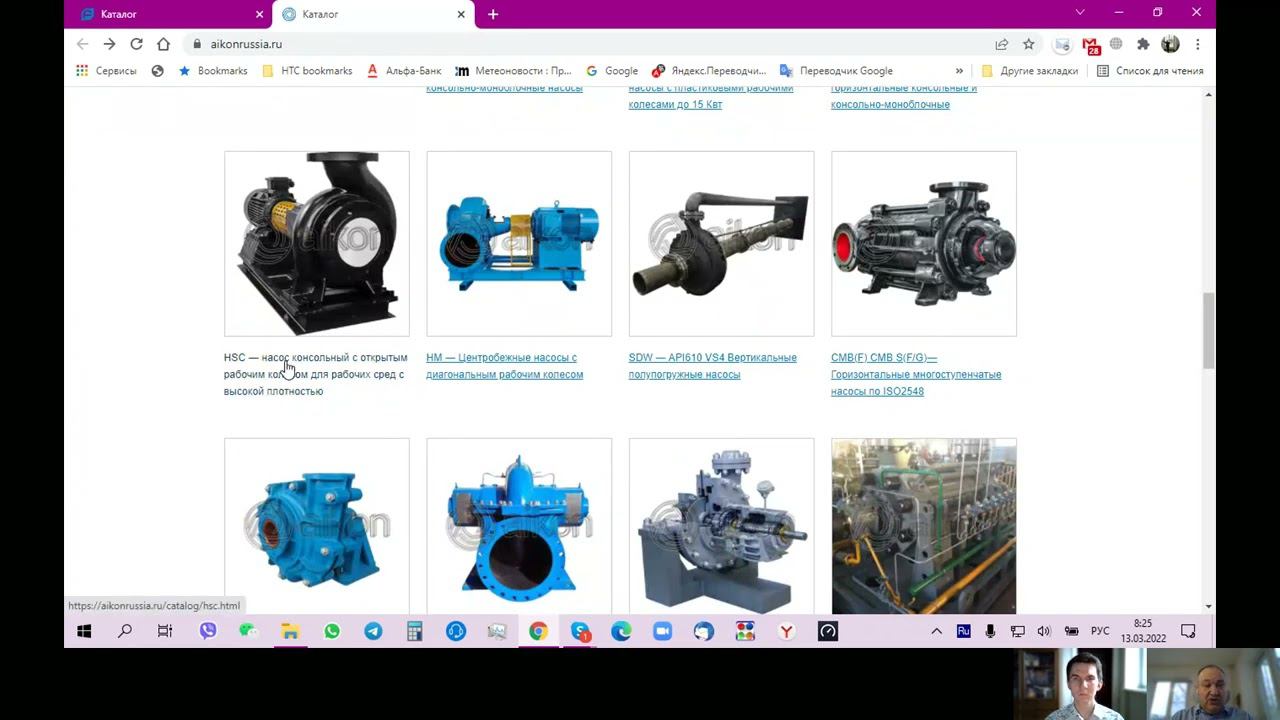Open the Список для чтения reading list

(1150, 71)
